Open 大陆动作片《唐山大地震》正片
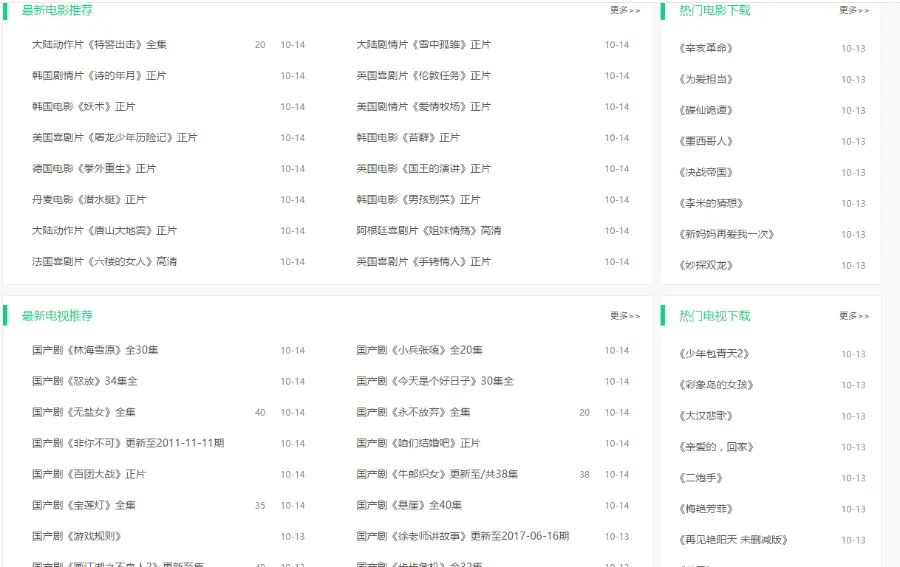 (x=104, y=231)
